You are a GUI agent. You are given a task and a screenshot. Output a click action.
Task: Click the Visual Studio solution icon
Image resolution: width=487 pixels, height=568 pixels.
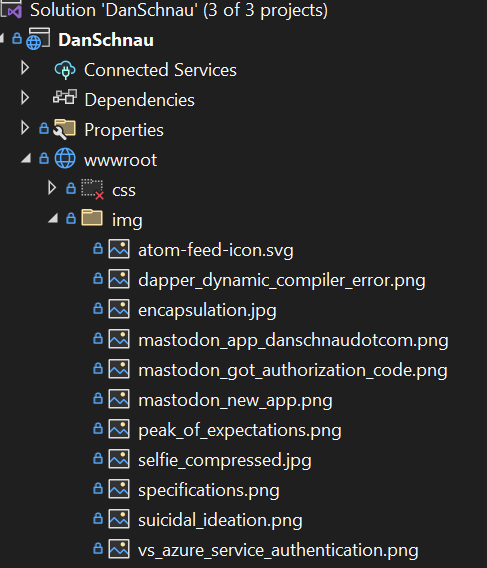click(x=12, y=9)
